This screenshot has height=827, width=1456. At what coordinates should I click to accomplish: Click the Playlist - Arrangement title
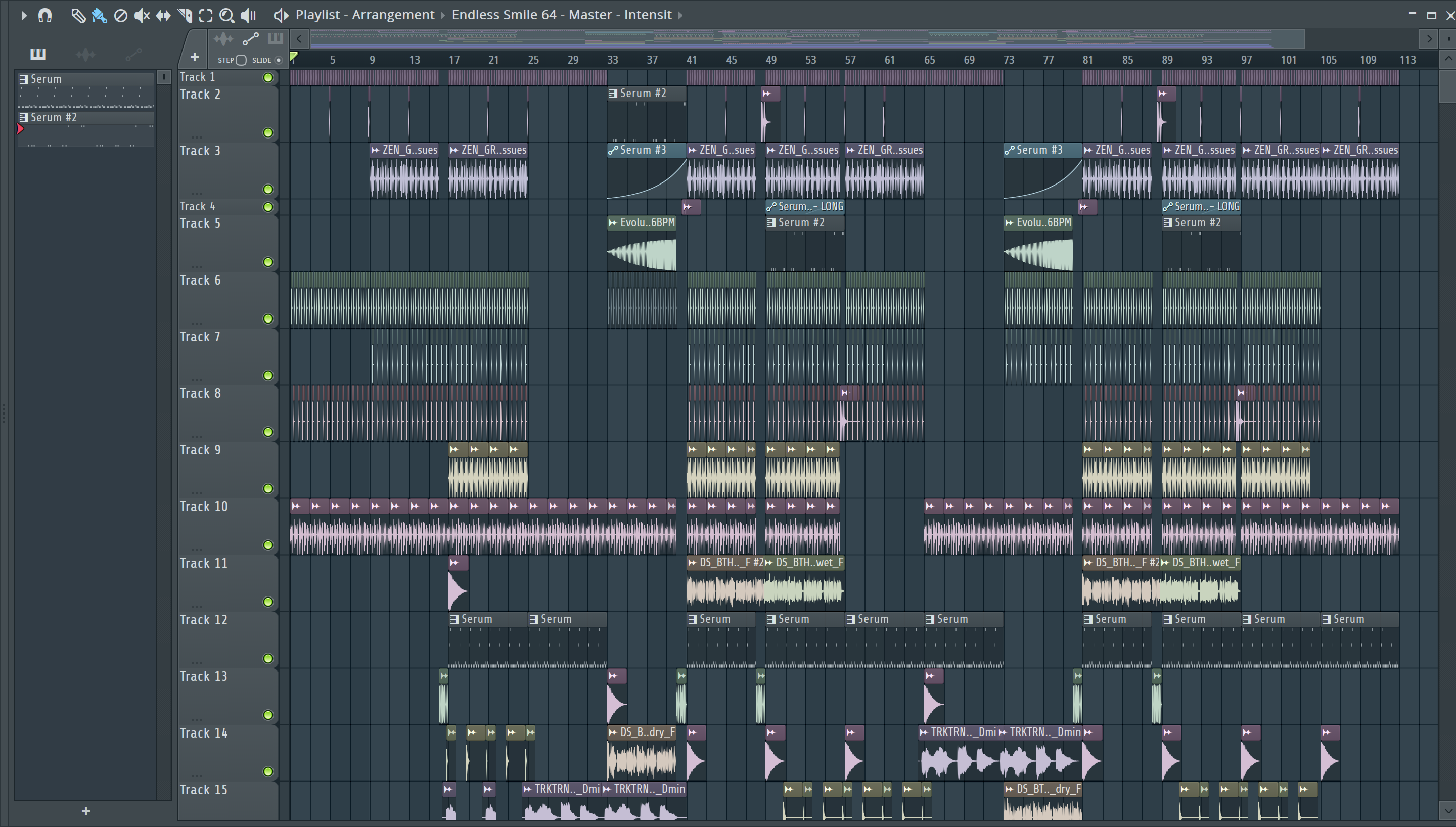click(365, 15)
